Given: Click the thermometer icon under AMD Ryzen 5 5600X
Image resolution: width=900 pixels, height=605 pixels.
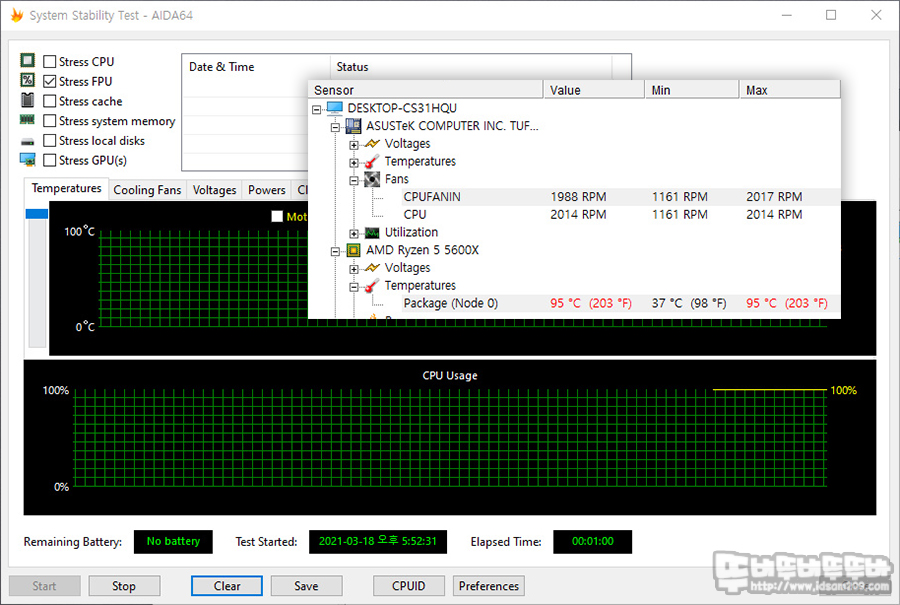Looking at the screenshot, I should pos(372,285).
